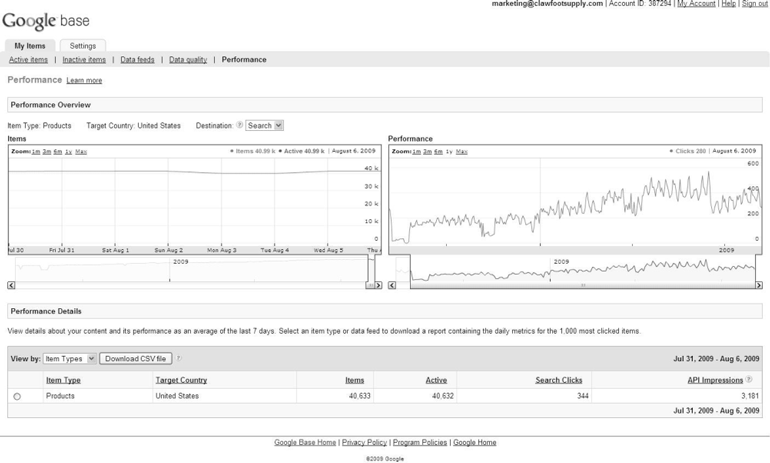770x463 pixels.
Task: Click the Items chart right scroll arrow
Action: point(378,285)
